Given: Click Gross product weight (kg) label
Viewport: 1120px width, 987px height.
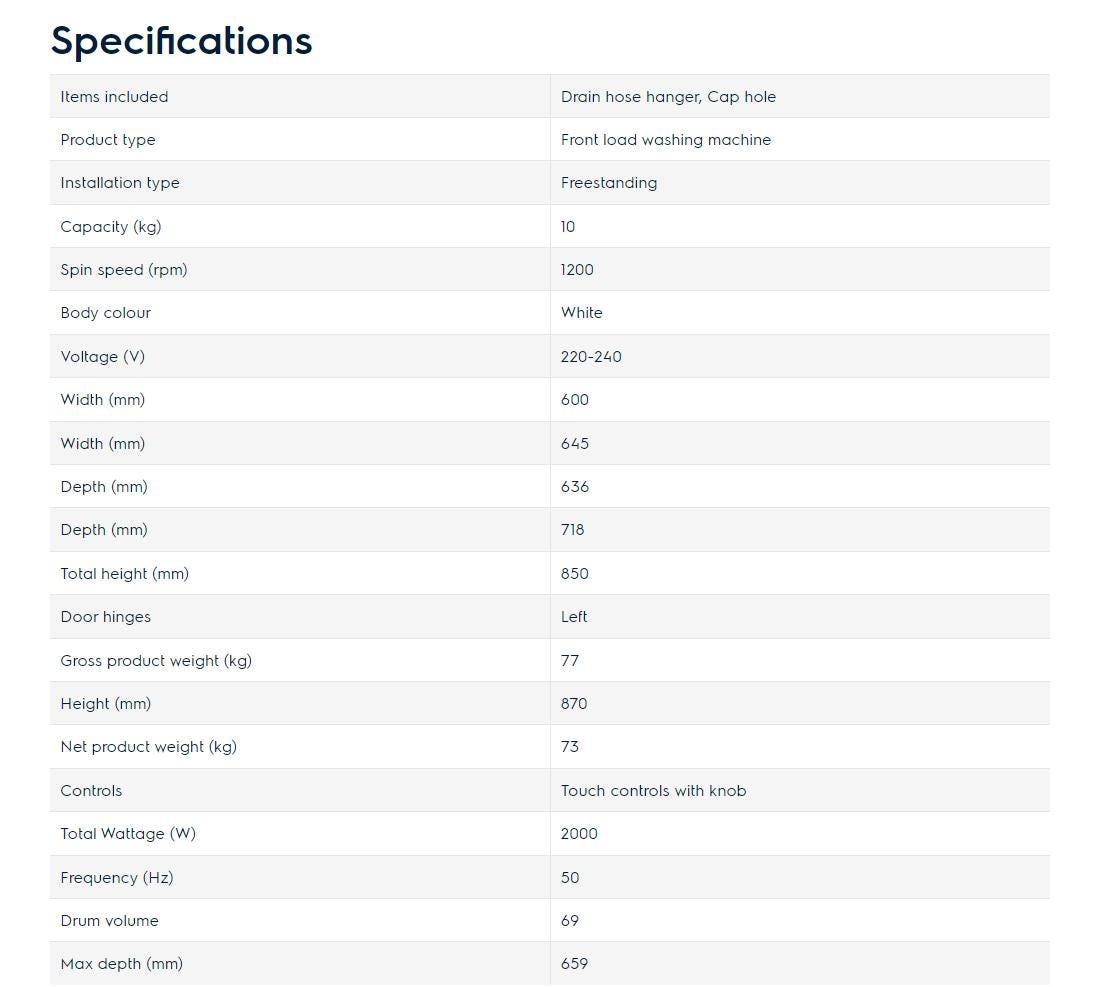Looking at the screenshot, I should [156, 661].
